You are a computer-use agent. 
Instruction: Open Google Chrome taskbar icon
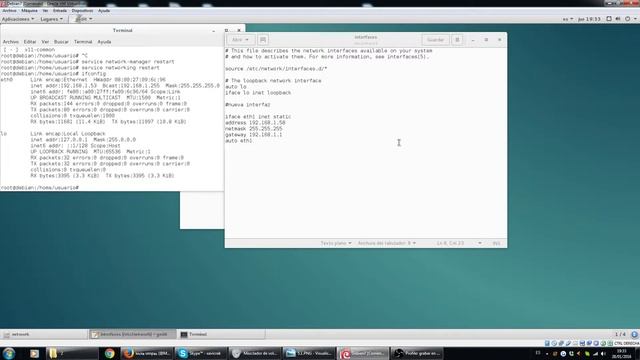[x=109, y=353]
